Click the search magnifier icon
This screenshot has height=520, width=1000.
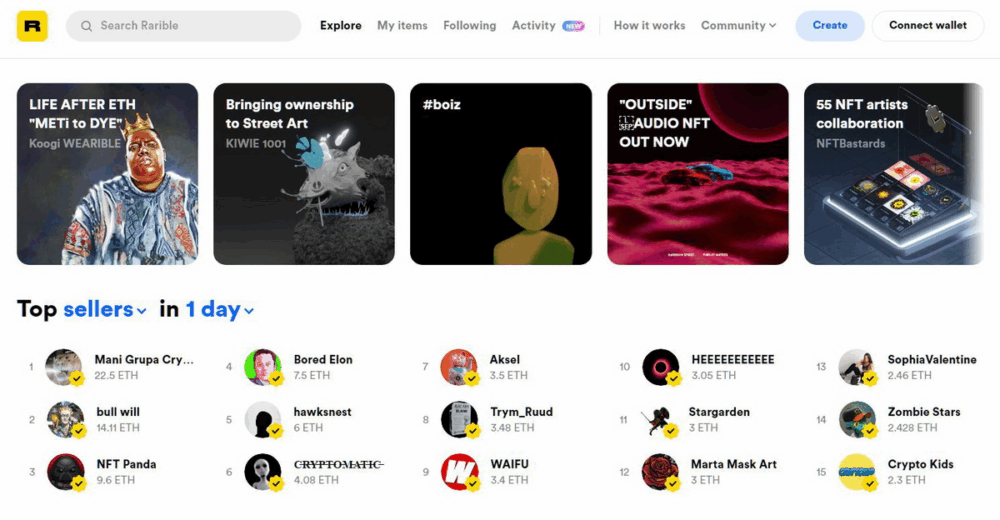[87, 26]
